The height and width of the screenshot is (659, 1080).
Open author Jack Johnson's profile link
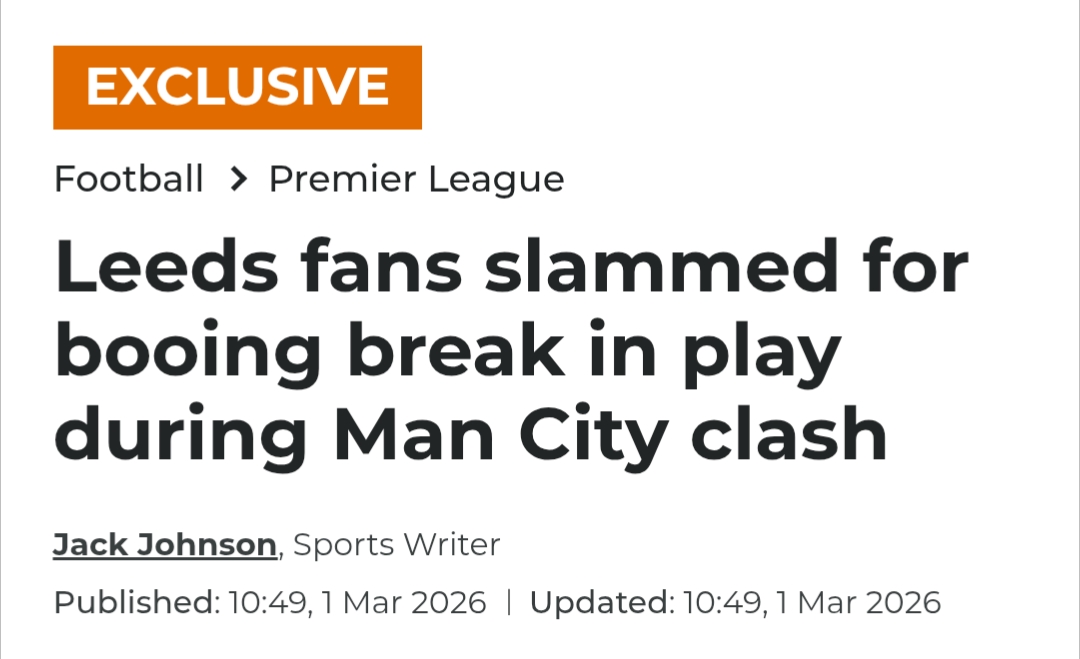coord(165,545)
